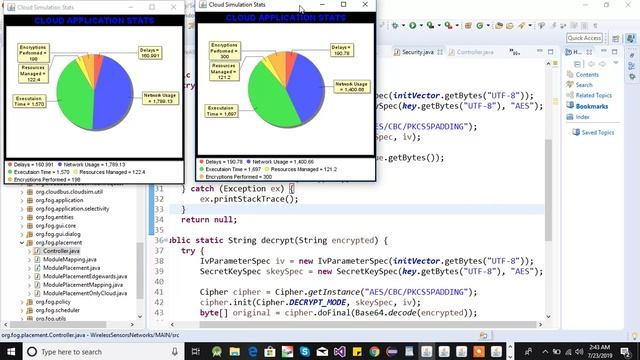
Task: Select Controller.java in package tree
Action: point(61,251)
